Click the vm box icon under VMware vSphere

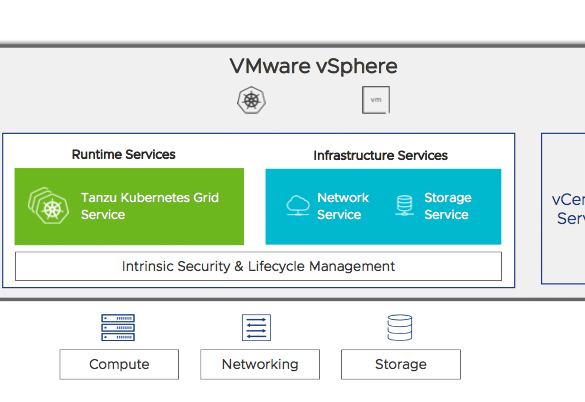coord(376,100)
